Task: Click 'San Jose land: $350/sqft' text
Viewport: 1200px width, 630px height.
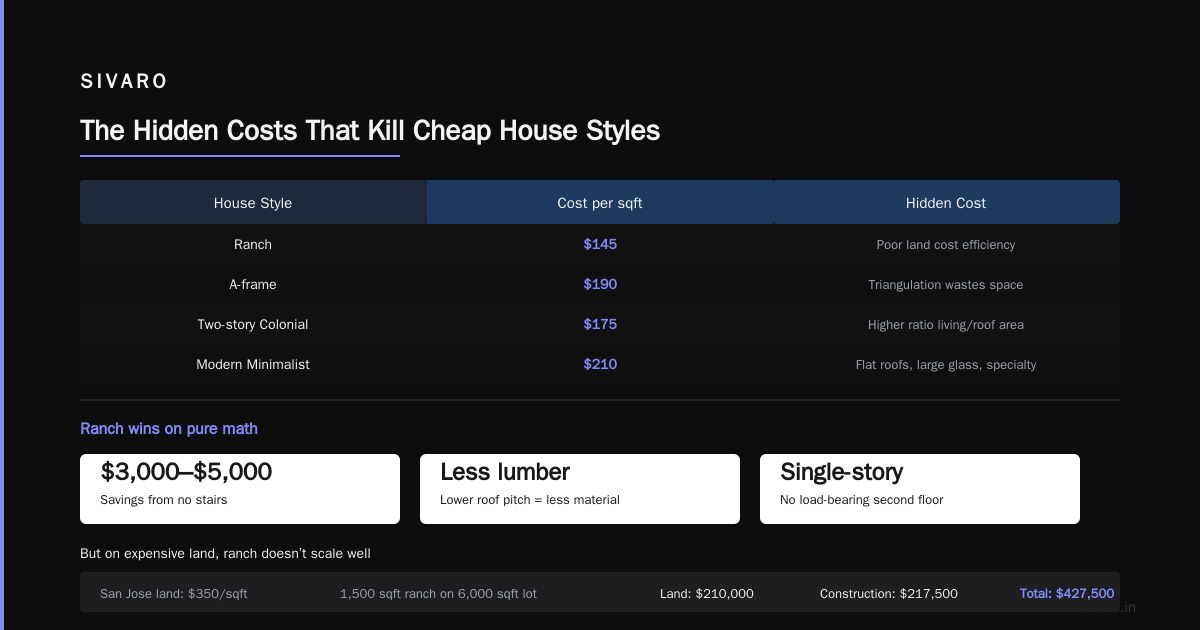Action: pyautogui.click(x=174, y=593)
